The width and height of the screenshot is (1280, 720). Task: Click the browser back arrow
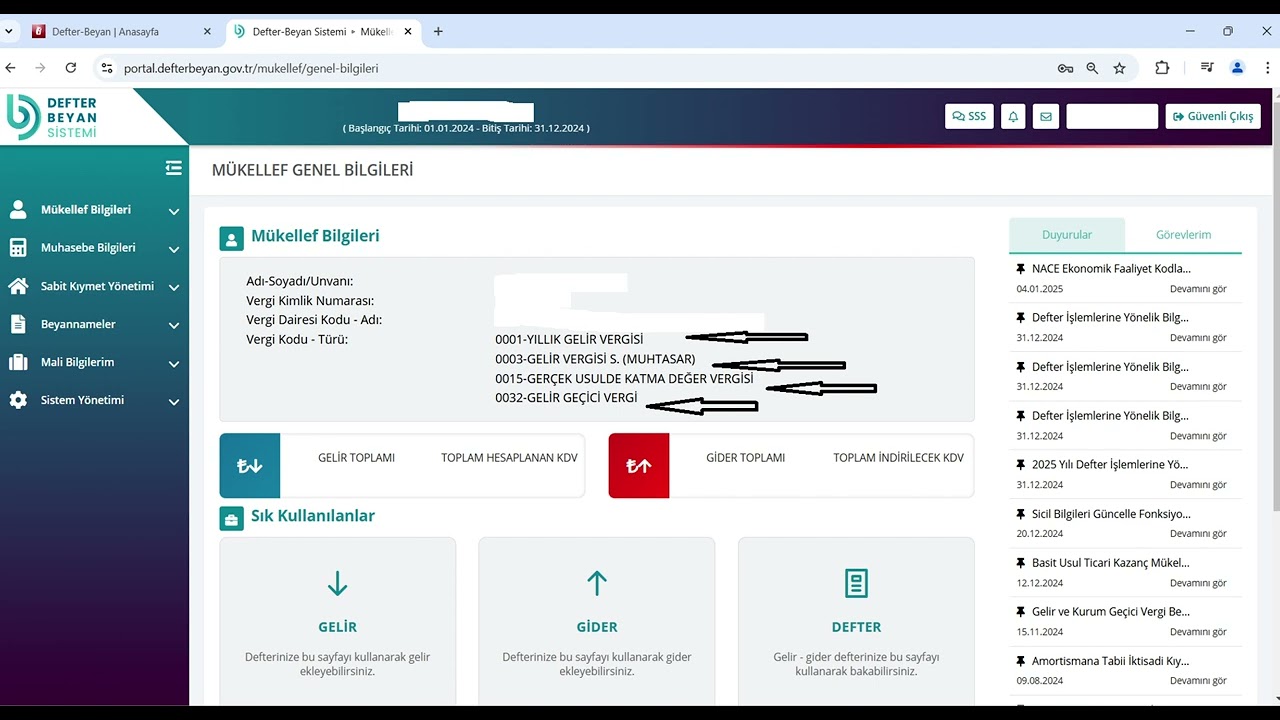(11, 68)
